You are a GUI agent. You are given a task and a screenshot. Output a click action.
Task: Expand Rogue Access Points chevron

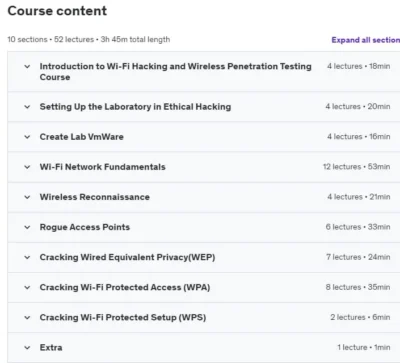pyautogui.click(x=27, y=227)
